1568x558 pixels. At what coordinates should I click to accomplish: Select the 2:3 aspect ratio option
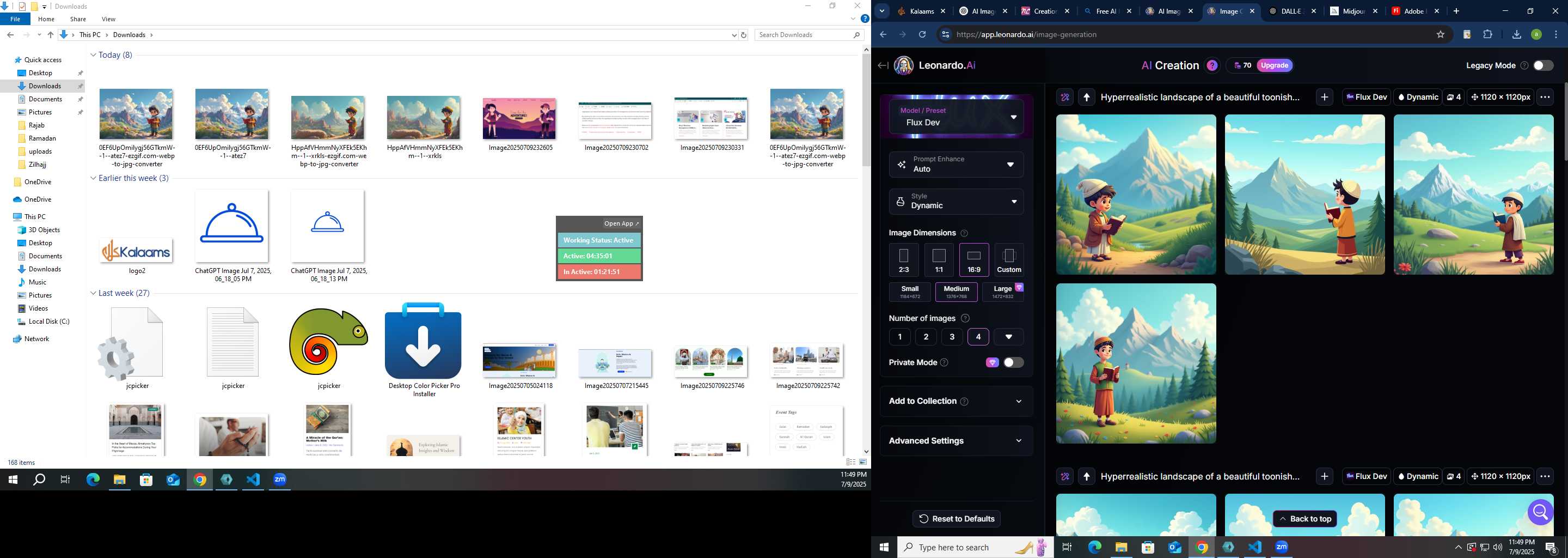904,260
